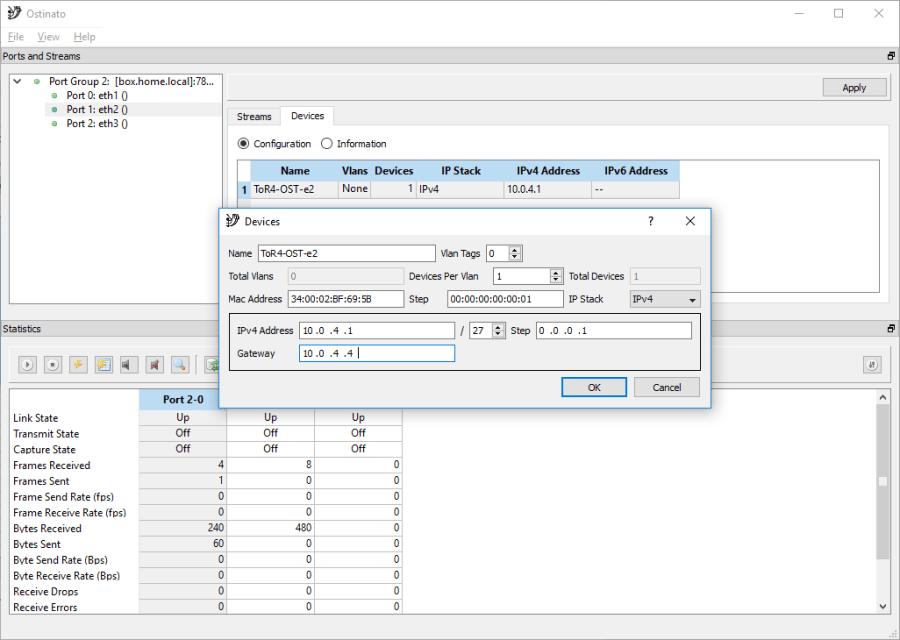Increase Devices Per Vlan with the up arrow

(556, 273)
